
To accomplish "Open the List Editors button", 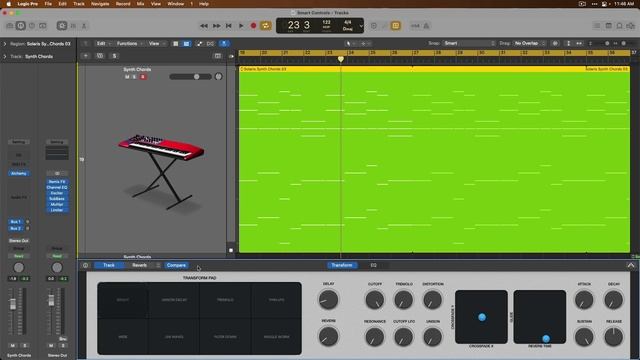I will pyautogui.click(x=597, y=26).
